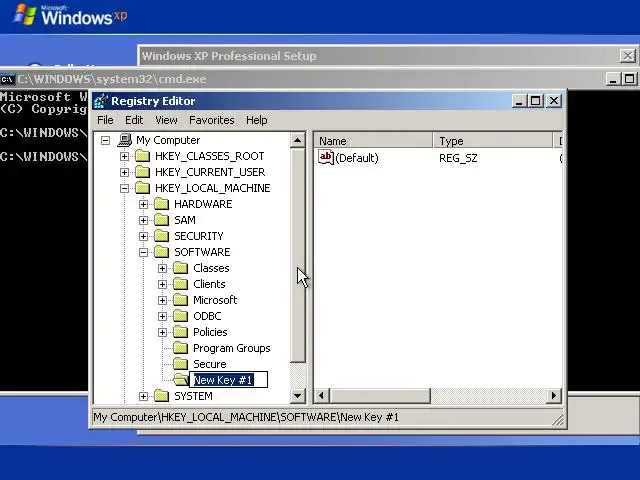Click the Registry Editor title bar icon
640x480 pixels.
pyautogui.click(x=101, y=101)
